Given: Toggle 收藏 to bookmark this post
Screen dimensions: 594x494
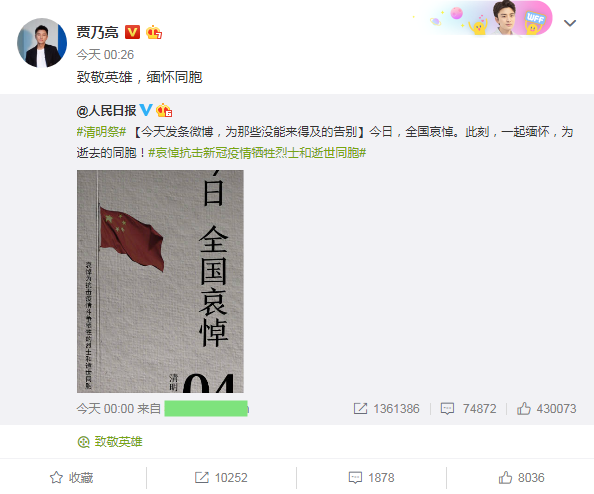Looking at the screenshot, I should 72,478.
